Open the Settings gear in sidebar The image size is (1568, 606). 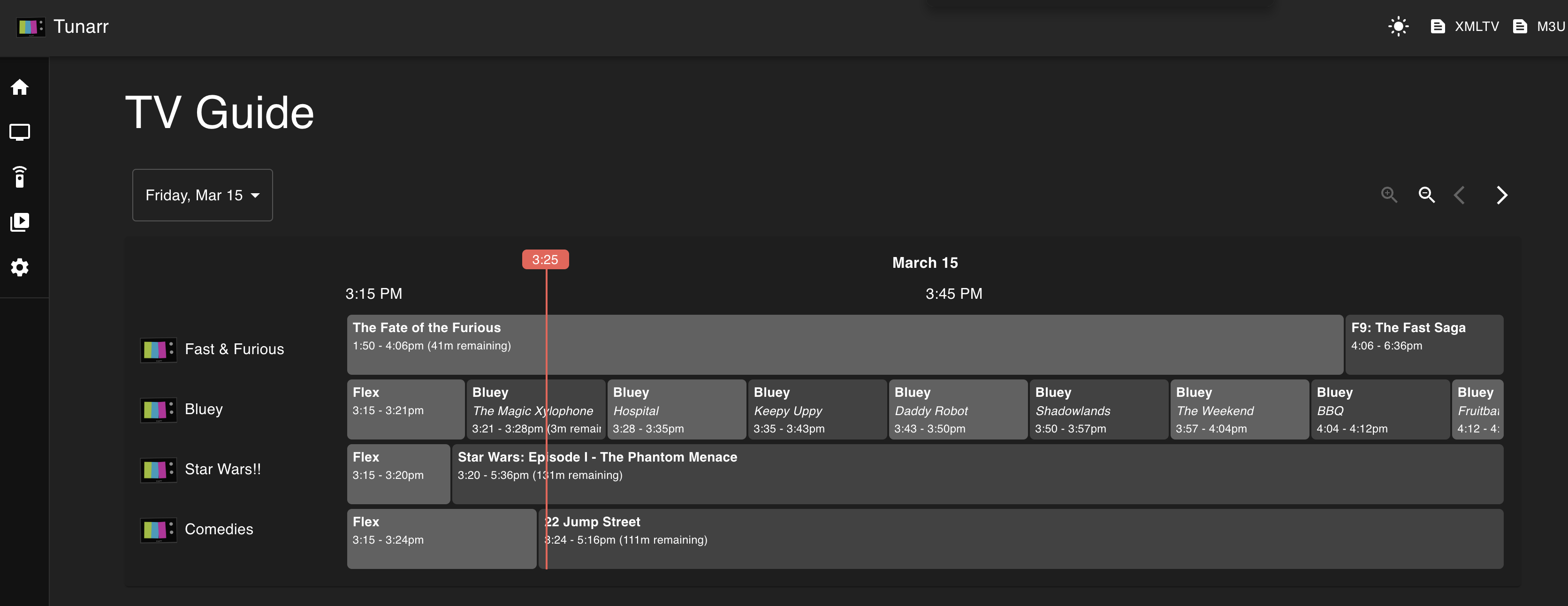(20, 267)
